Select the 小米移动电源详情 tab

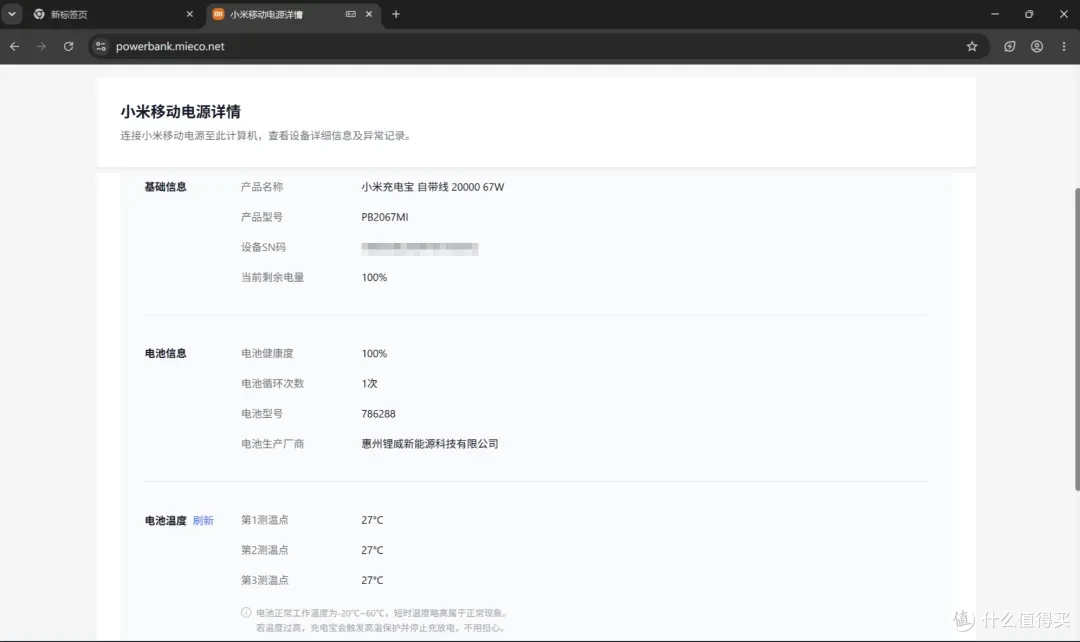point(292,14)
